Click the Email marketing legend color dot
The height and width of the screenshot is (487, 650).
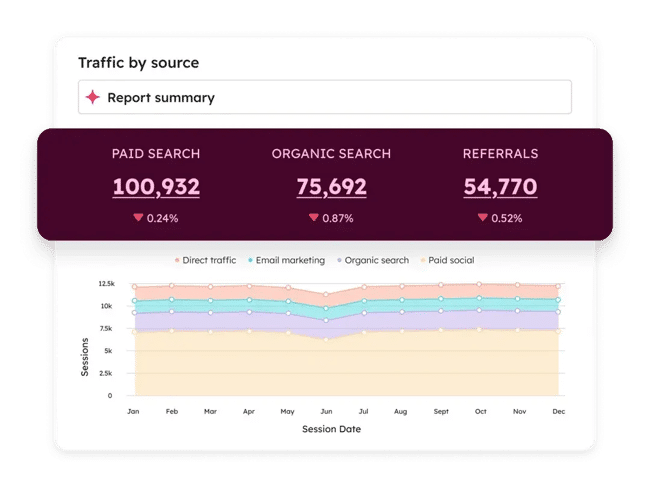coord(250,260)
